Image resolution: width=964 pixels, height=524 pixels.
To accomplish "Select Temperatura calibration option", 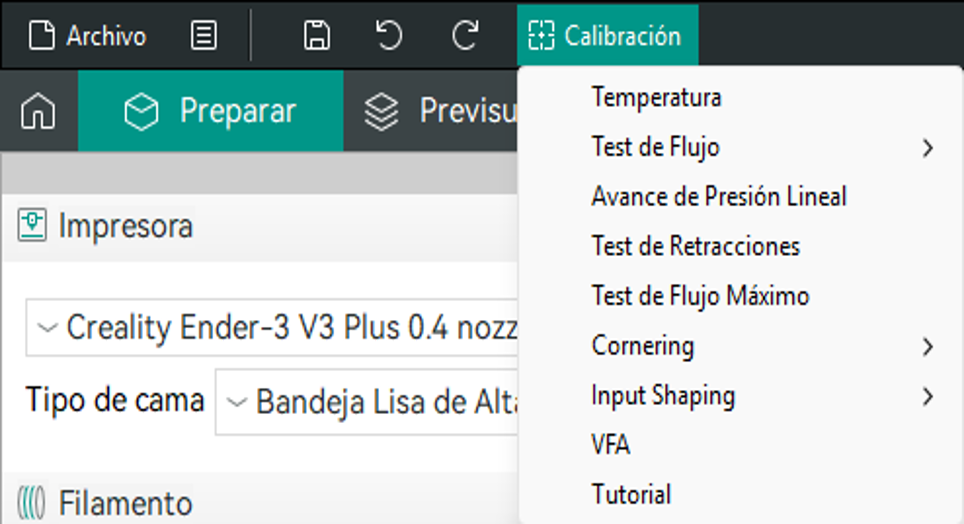I will [x=656, y=98].
